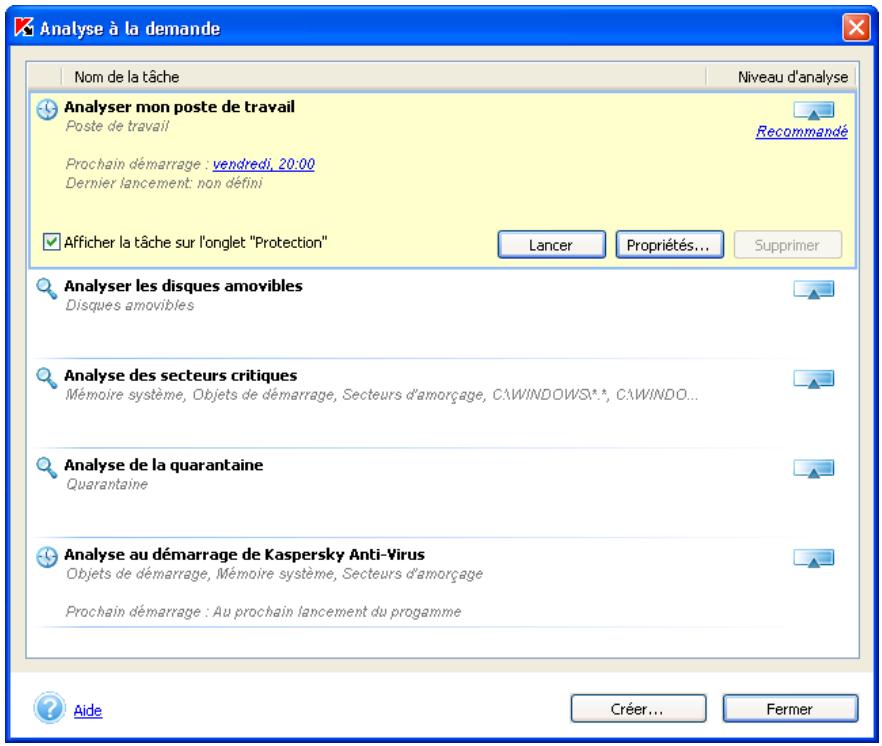Click the Quarantaine subtitle text
Viewport: 882px width, 746px height.
(107, 484)
